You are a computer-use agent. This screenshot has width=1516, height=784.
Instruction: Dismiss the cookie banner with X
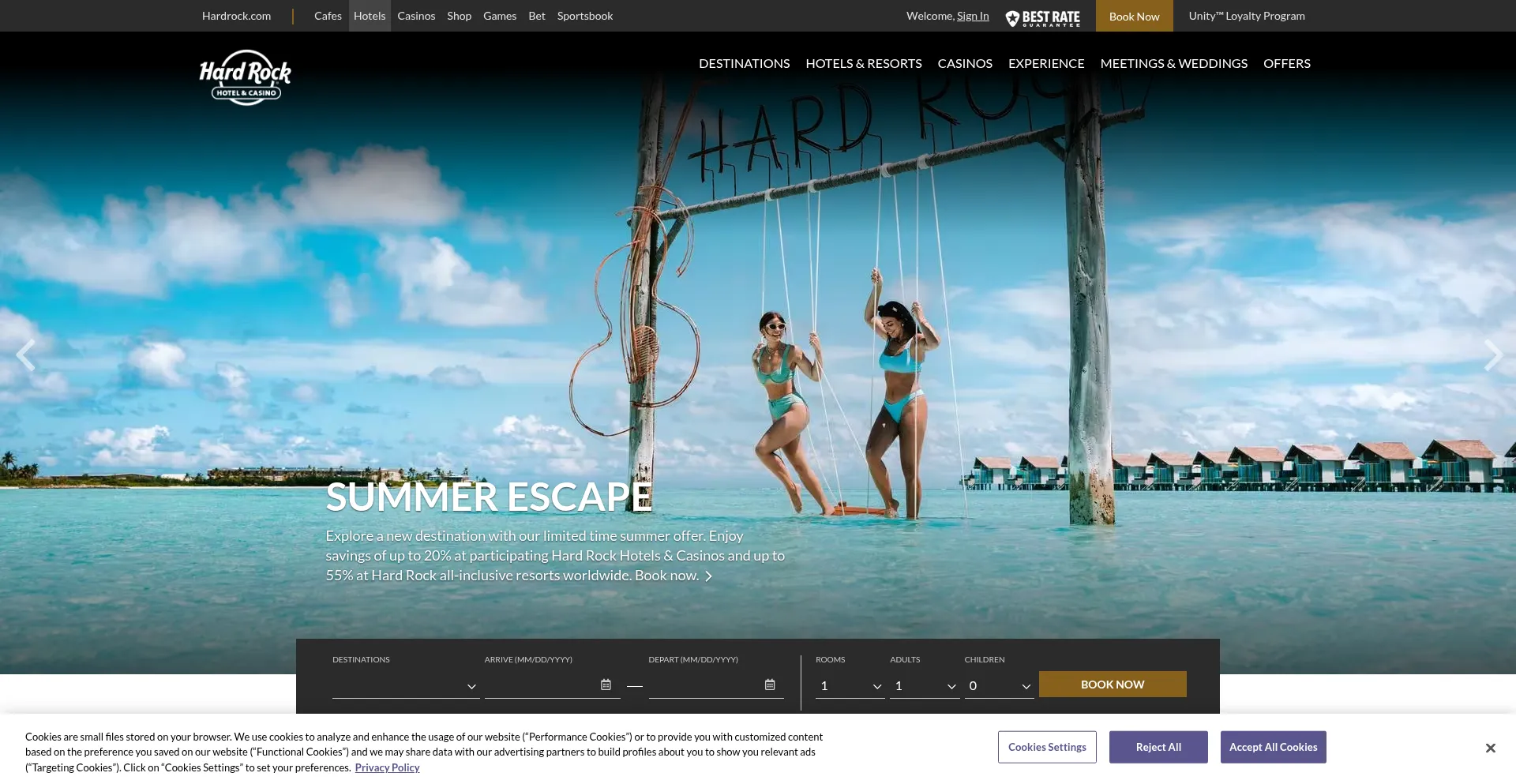(1490, 748)
